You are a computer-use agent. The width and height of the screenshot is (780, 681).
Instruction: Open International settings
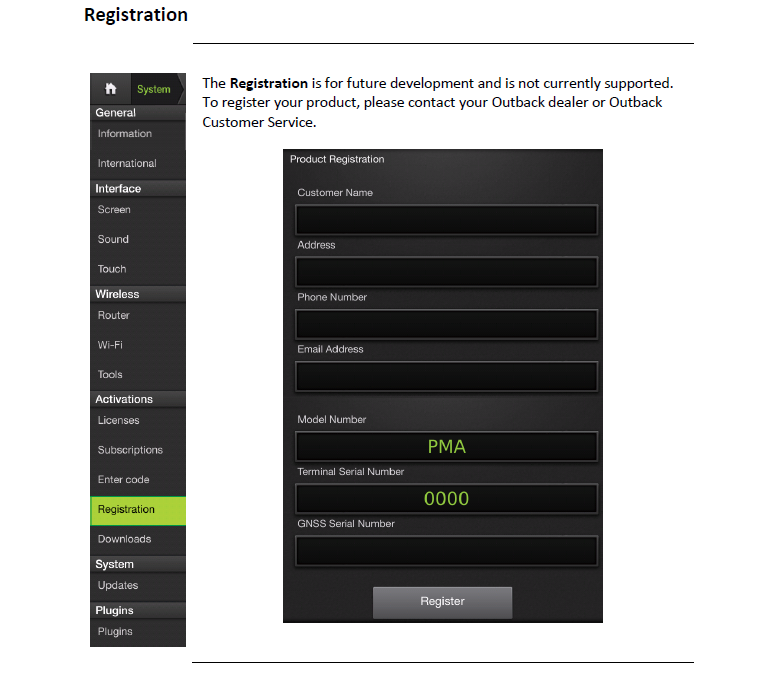pos(138,164)
